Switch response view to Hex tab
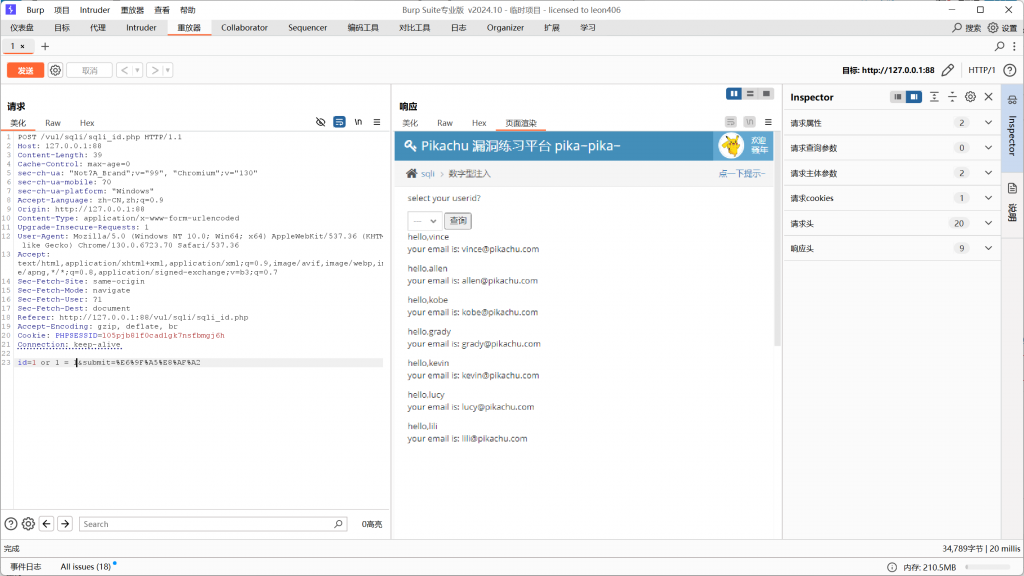 (x=479, y=123)
